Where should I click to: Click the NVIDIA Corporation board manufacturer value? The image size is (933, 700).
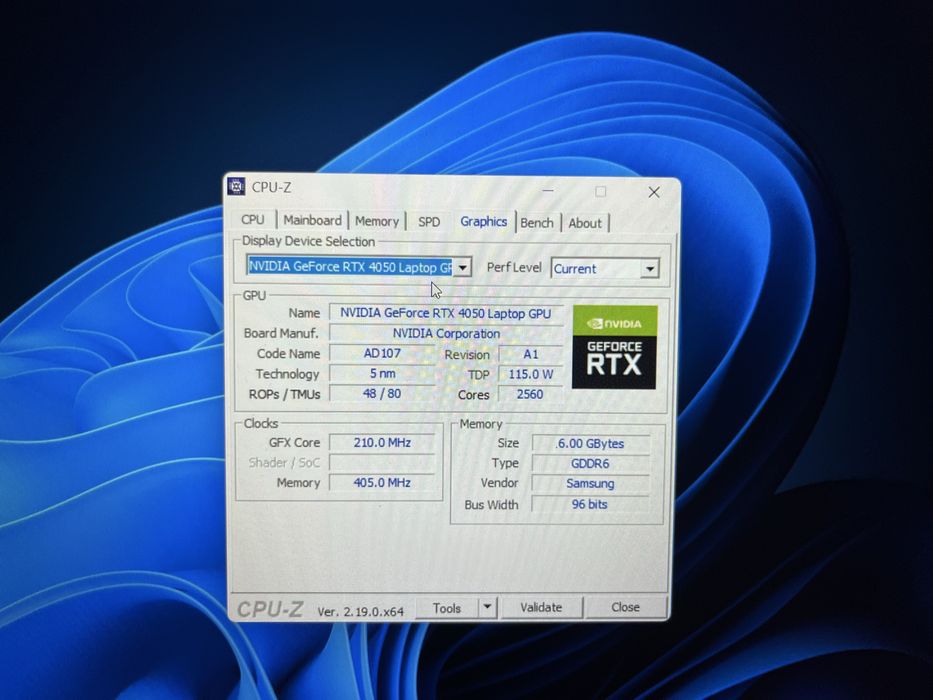coord(446,333)
